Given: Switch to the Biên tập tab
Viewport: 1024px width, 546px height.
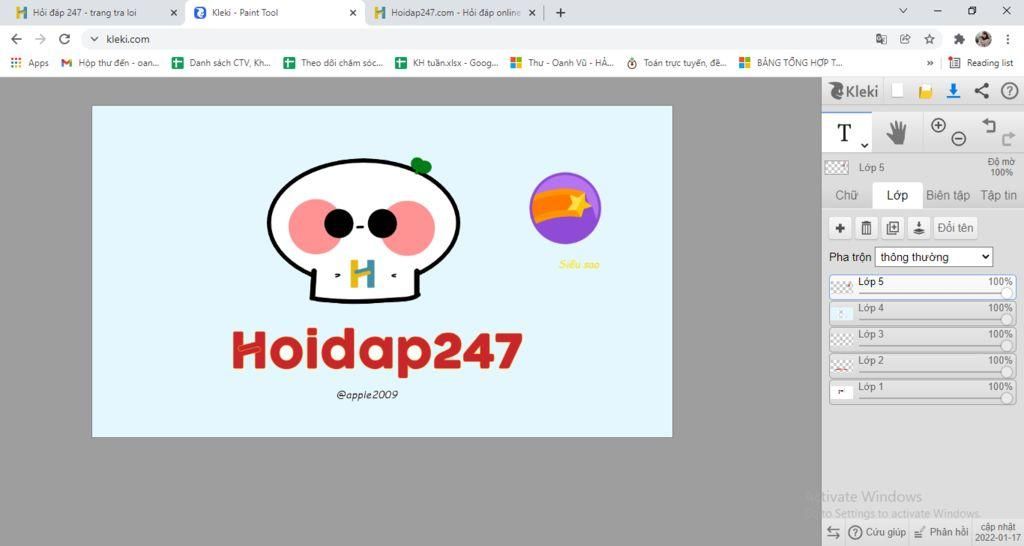Looking at the screenshot, I should pos(948,195).
